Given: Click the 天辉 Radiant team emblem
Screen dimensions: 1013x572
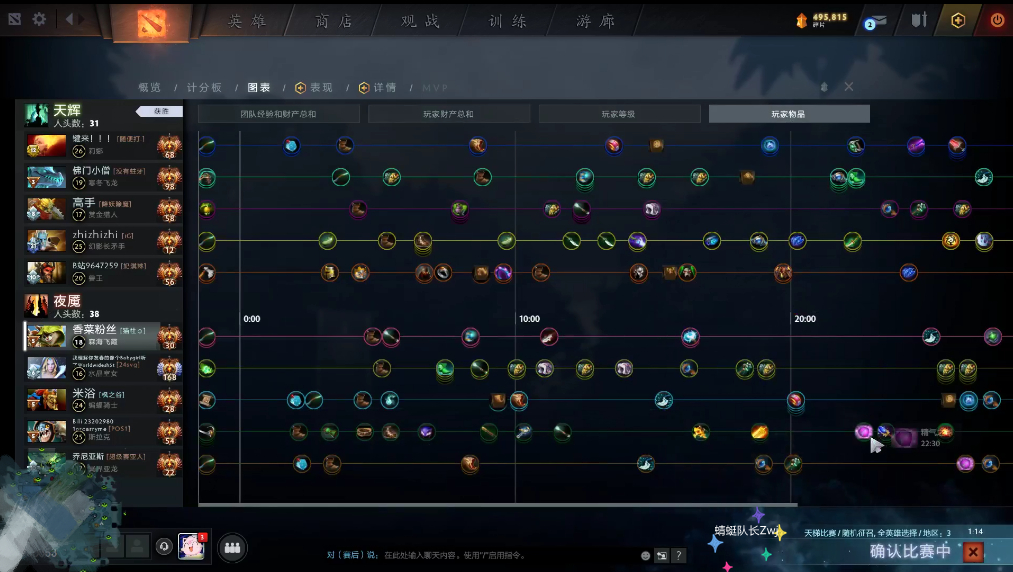Looking at the screenshot, I should (x=36, y=115).
